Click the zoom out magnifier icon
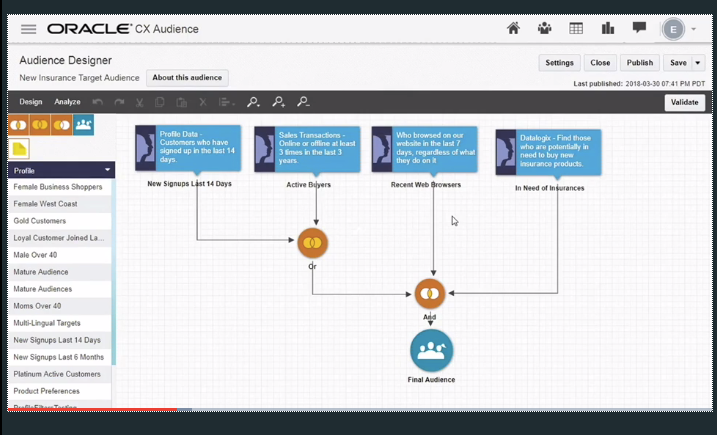 click(303, 102)
